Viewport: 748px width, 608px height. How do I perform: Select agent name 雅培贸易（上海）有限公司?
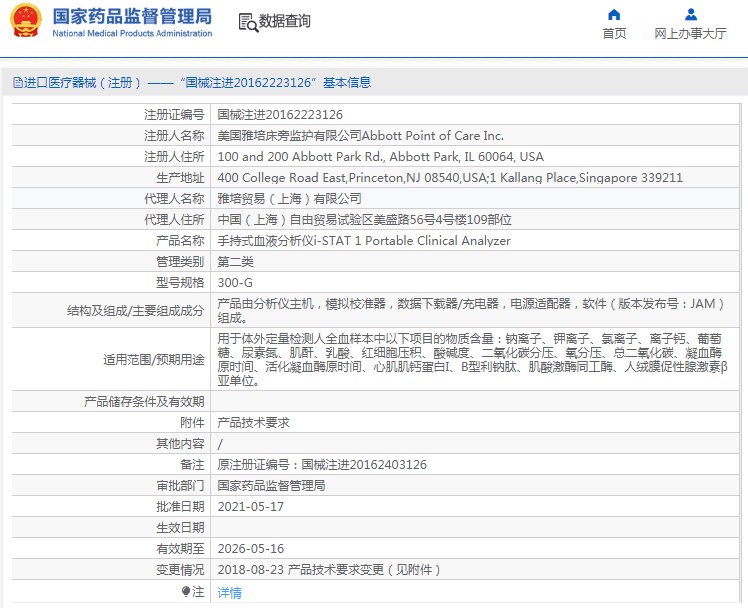click(x=290, y=198)
